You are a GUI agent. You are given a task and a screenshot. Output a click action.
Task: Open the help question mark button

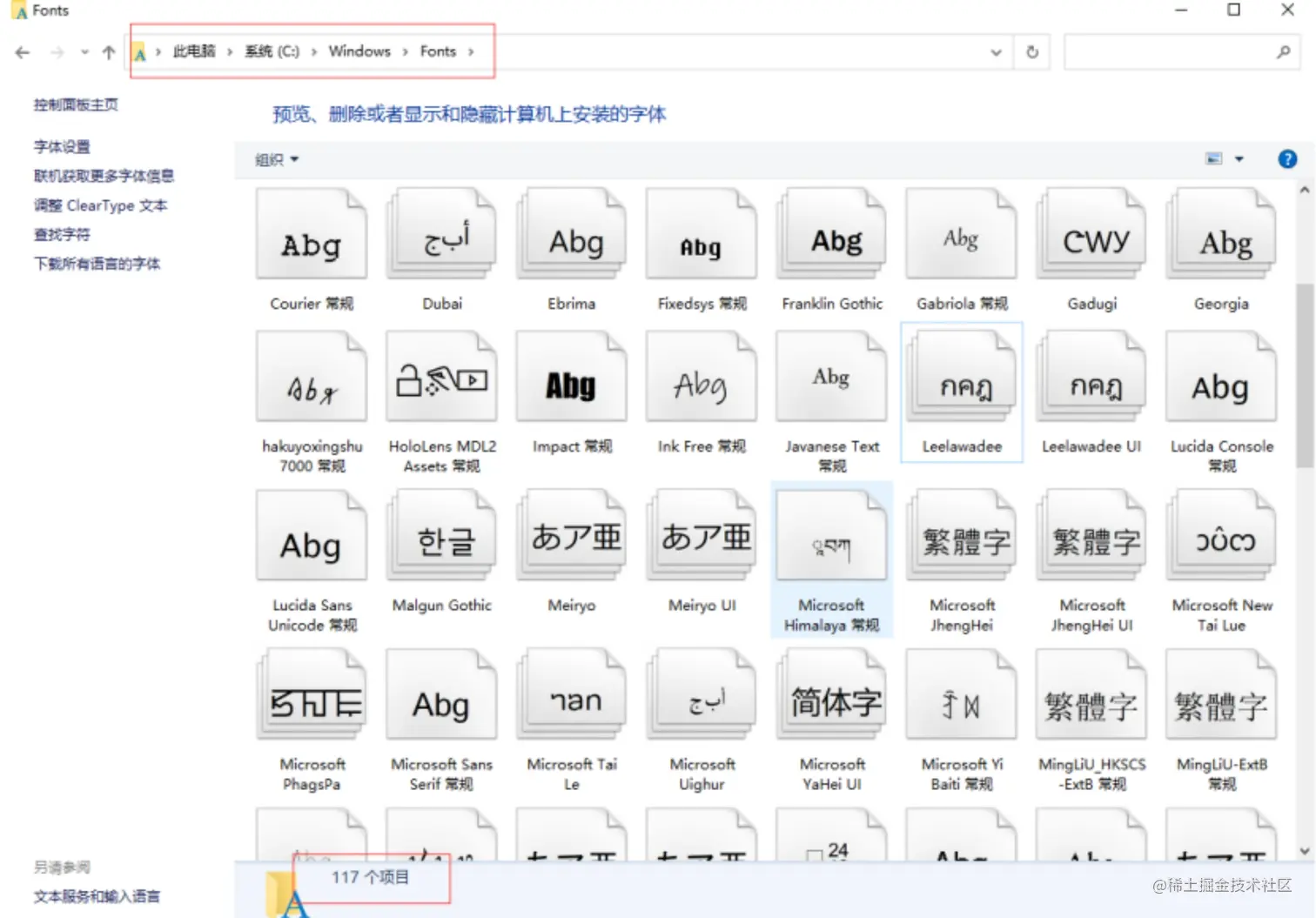[x=1287, y=159]
